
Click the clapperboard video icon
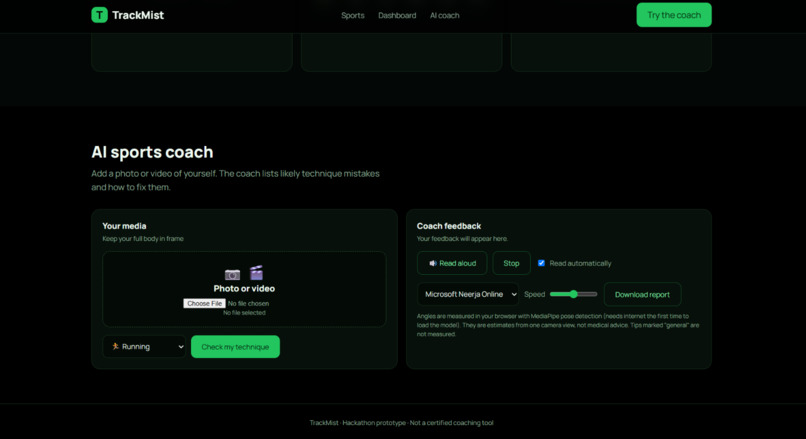point(257,272)
